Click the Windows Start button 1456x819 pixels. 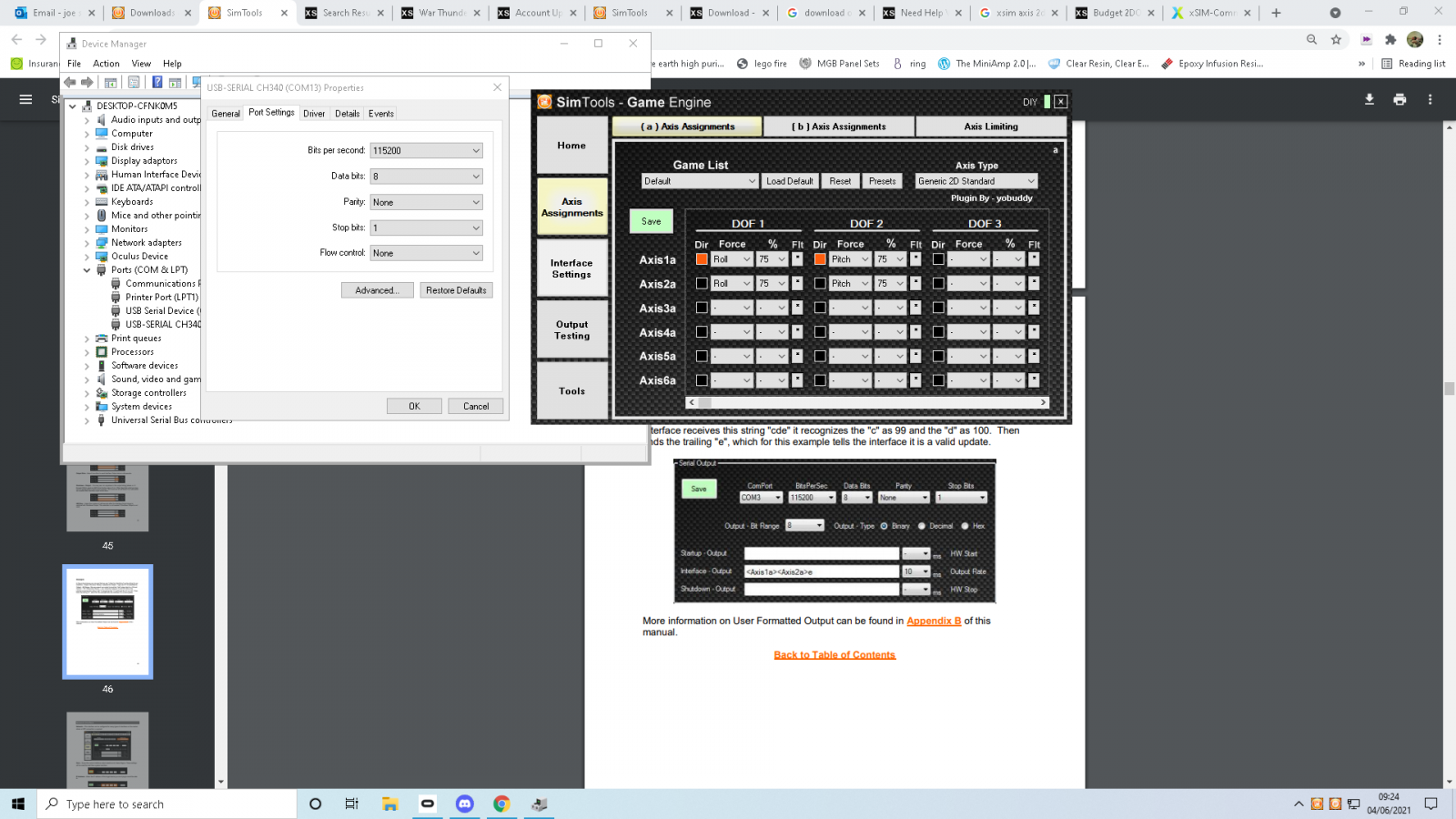(x=17, y=804)
